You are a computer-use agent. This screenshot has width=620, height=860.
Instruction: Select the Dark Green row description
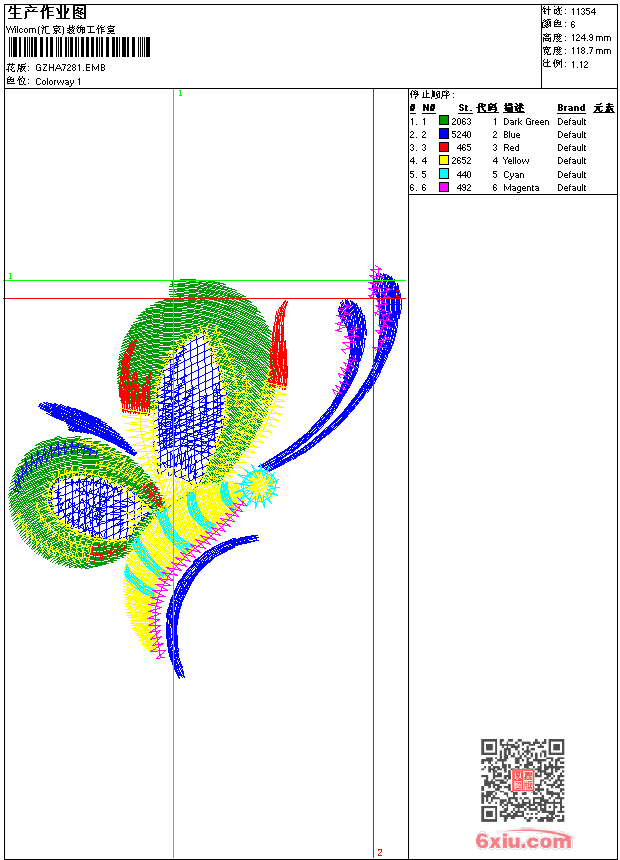526,121
